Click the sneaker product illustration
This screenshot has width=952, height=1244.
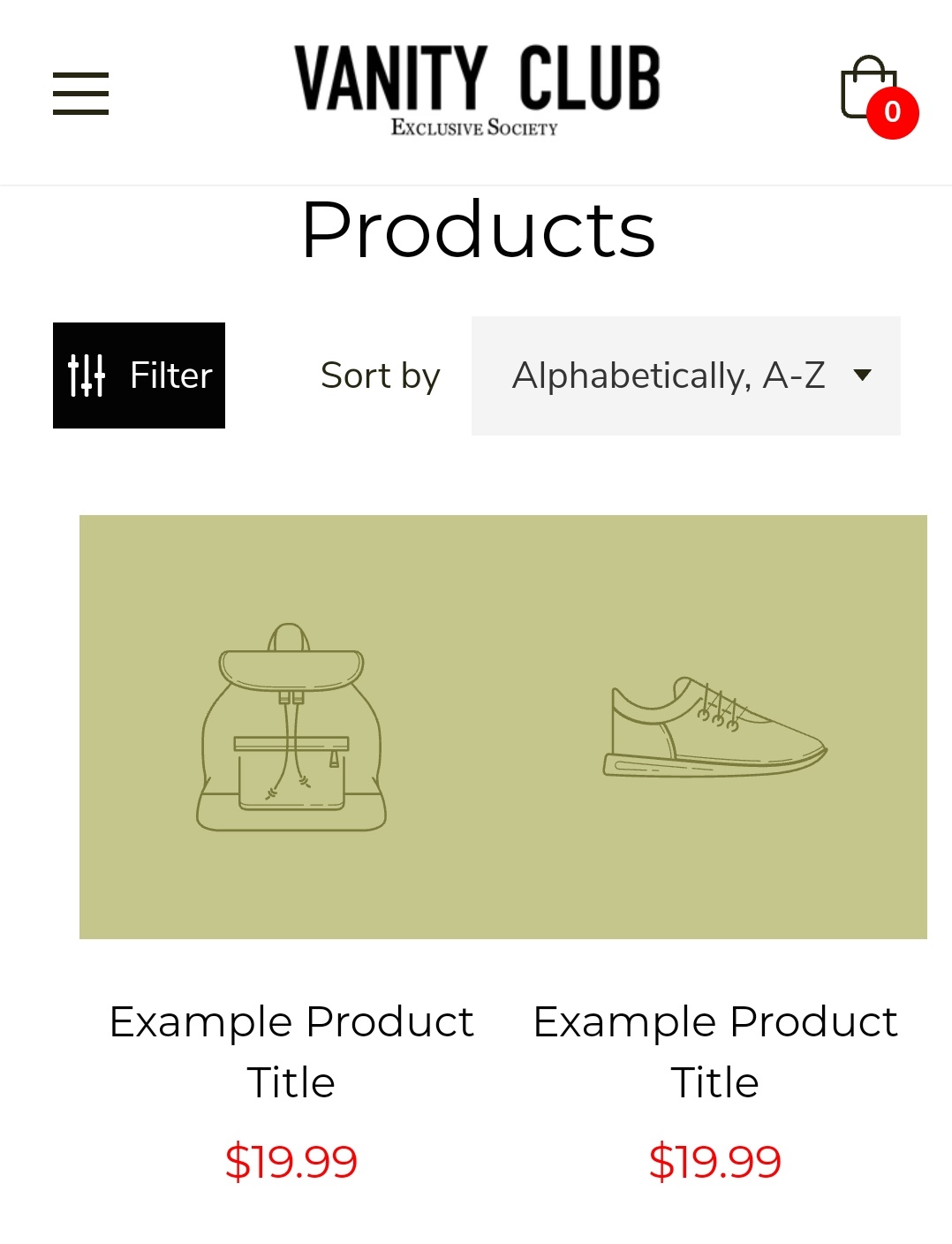tap(714, 728)
